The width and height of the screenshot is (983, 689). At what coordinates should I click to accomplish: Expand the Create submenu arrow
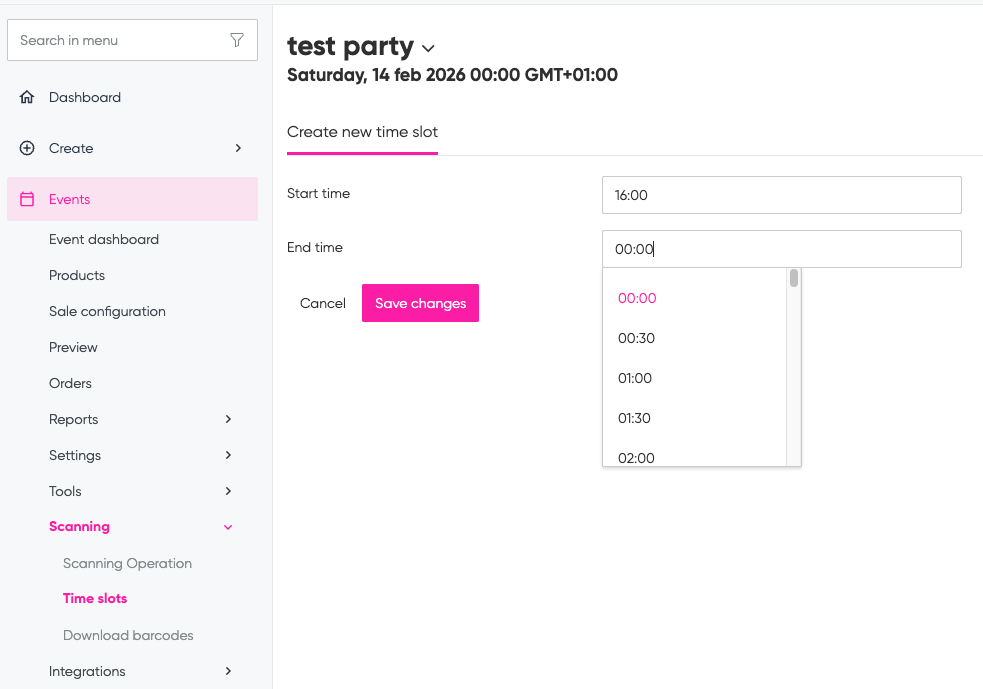pyautogui.click(x=238, y=148)
